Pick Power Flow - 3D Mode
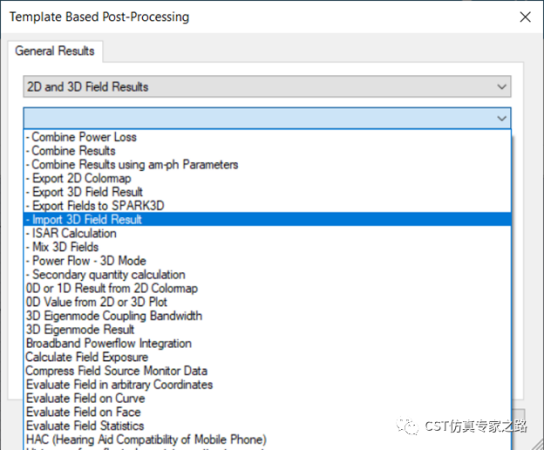Viewport: 545px width, 450px height. coord(267,261)
